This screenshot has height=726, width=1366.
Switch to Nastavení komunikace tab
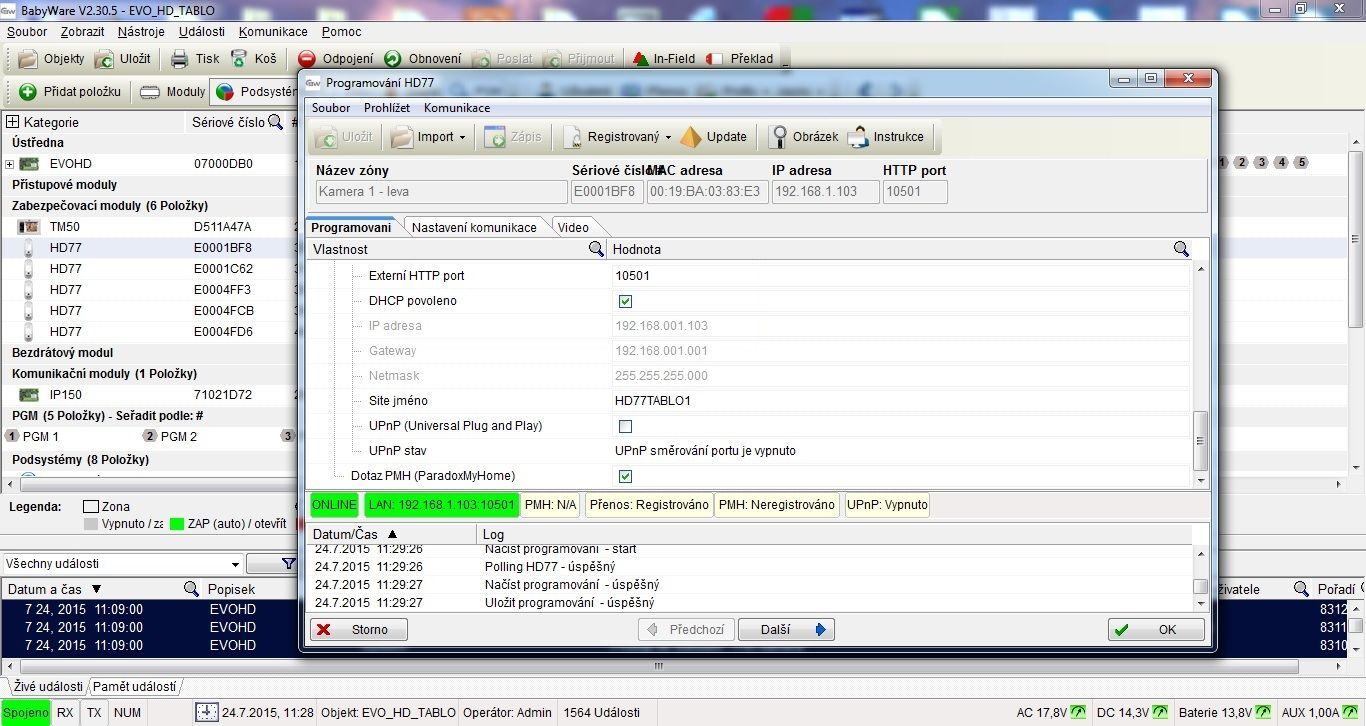pyautogui.click(x=474, y=227)
